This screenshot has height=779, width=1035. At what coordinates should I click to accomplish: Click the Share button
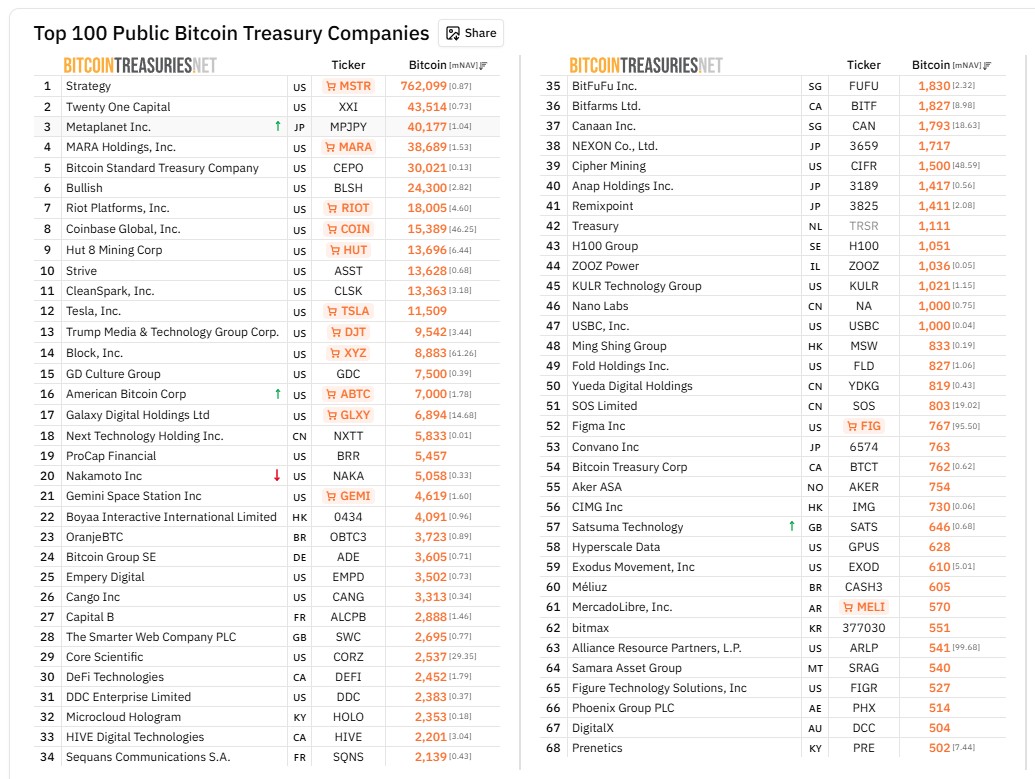pyautogui.click(x=471, y=33)
